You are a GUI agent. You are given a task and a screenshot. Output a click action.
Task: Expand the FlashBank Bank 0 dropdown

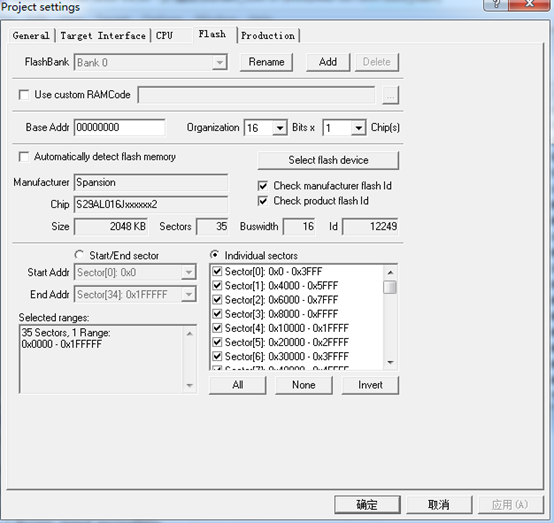[x=219, y=63]
